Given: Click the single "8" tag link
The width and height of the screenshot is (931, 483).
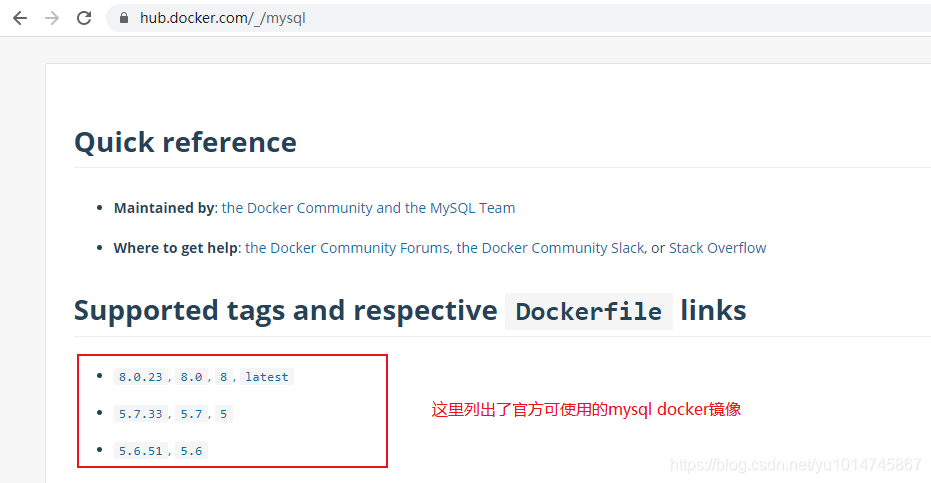Looking at the screenshot, I should (x=224, y=377).
